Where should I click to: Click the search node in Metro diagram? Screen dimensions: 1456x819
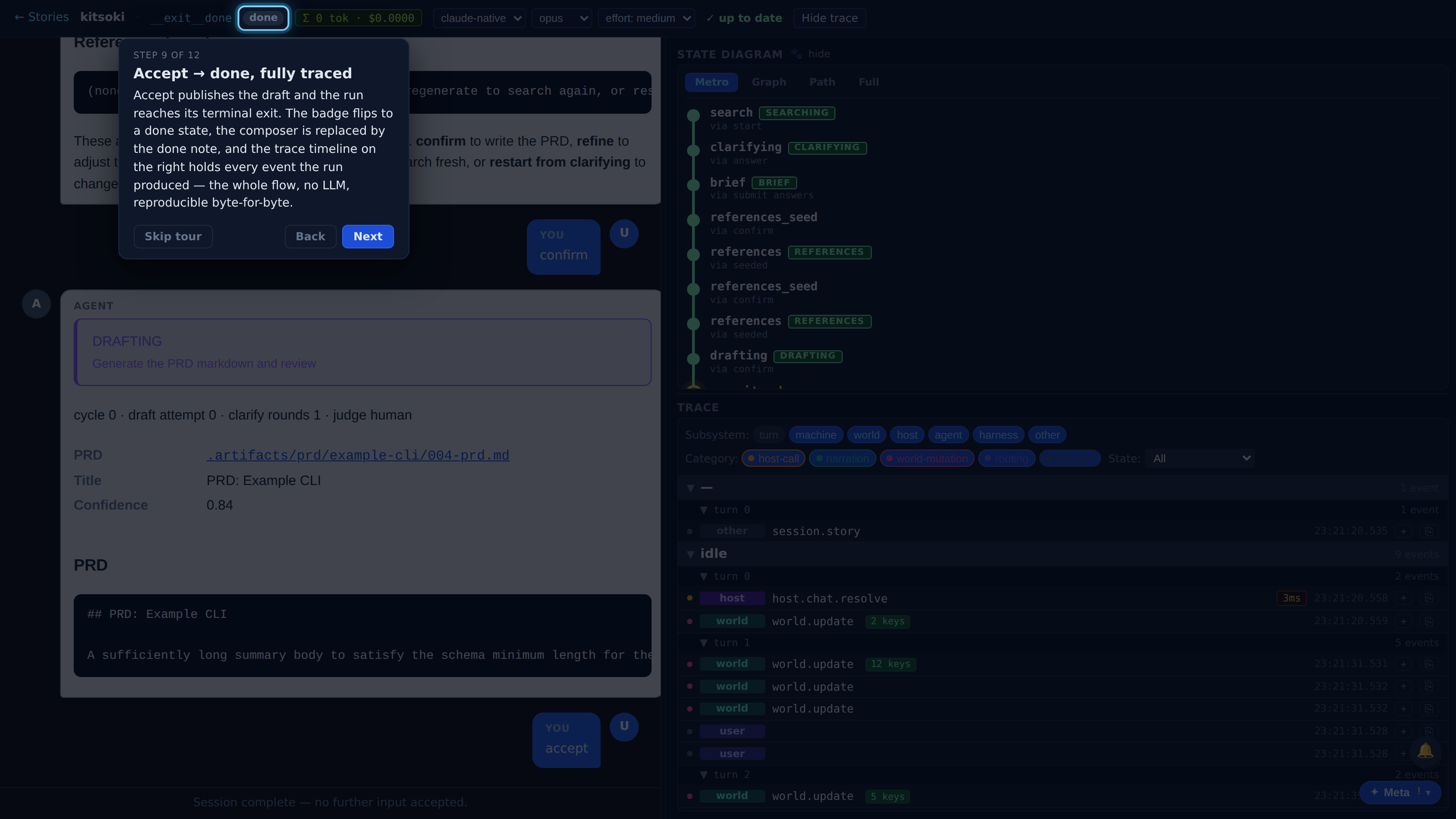pyautogui.click(x=693, y=116)
